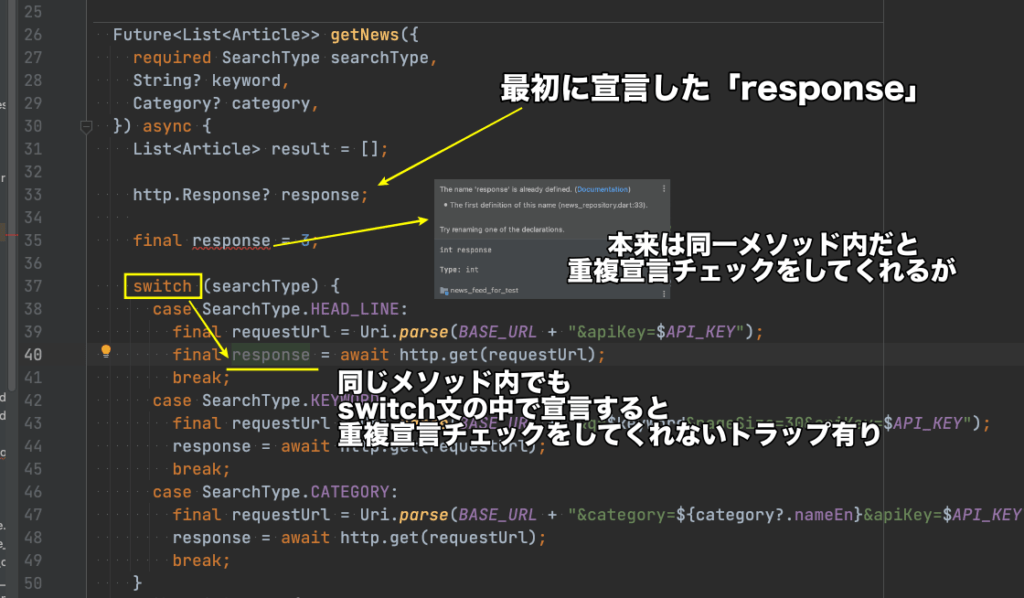This screenshot has height=598, width=1024.
Task: Click 'Type: int' in the tooltip
Action: (459, 270)
